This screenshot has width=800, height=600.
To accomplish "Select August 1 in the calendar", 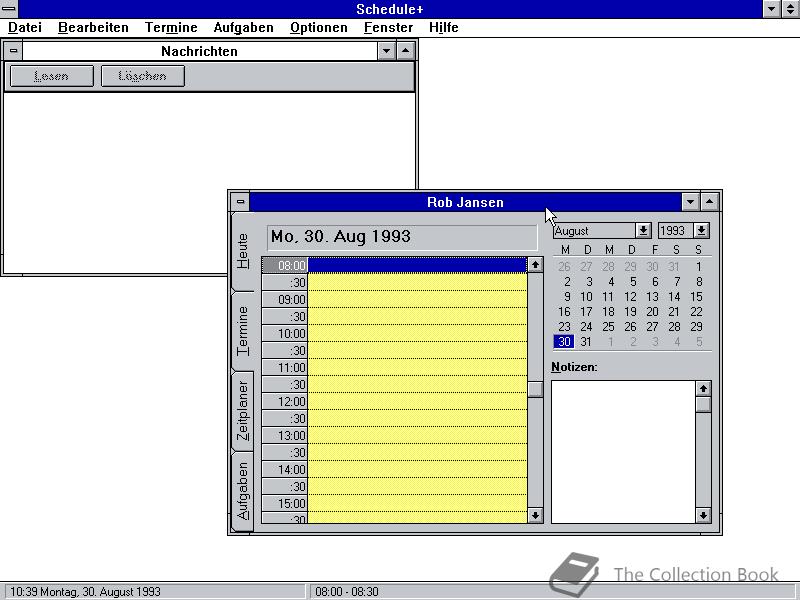I will (699, 266).
